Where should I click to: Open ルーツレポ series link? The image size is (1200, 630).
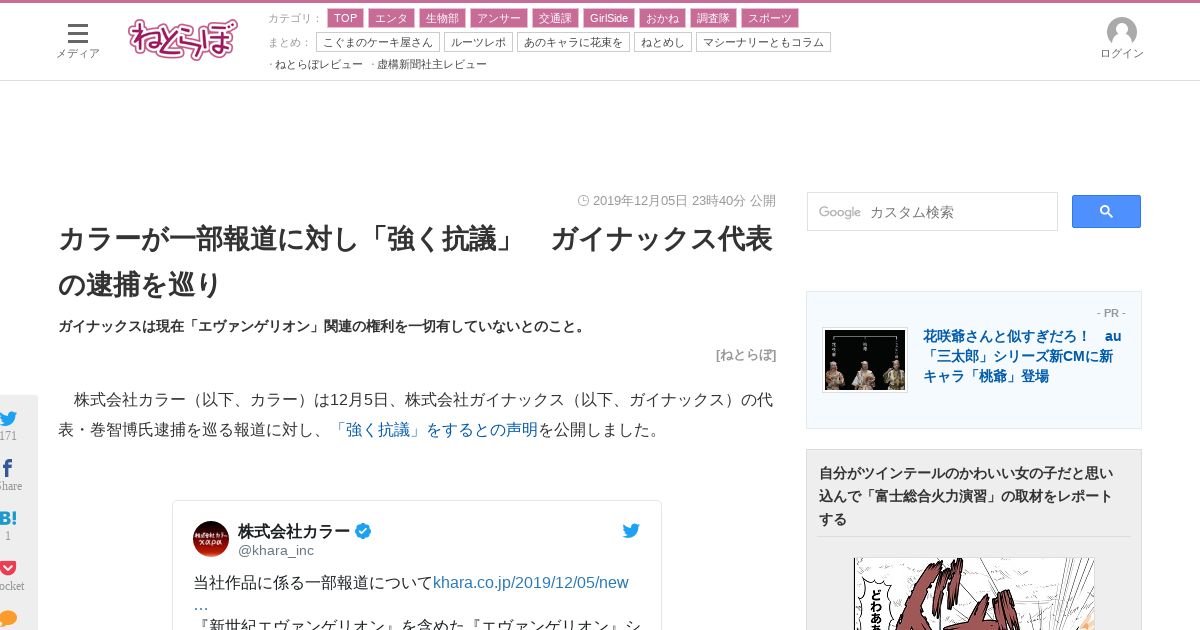click(478, 42)
